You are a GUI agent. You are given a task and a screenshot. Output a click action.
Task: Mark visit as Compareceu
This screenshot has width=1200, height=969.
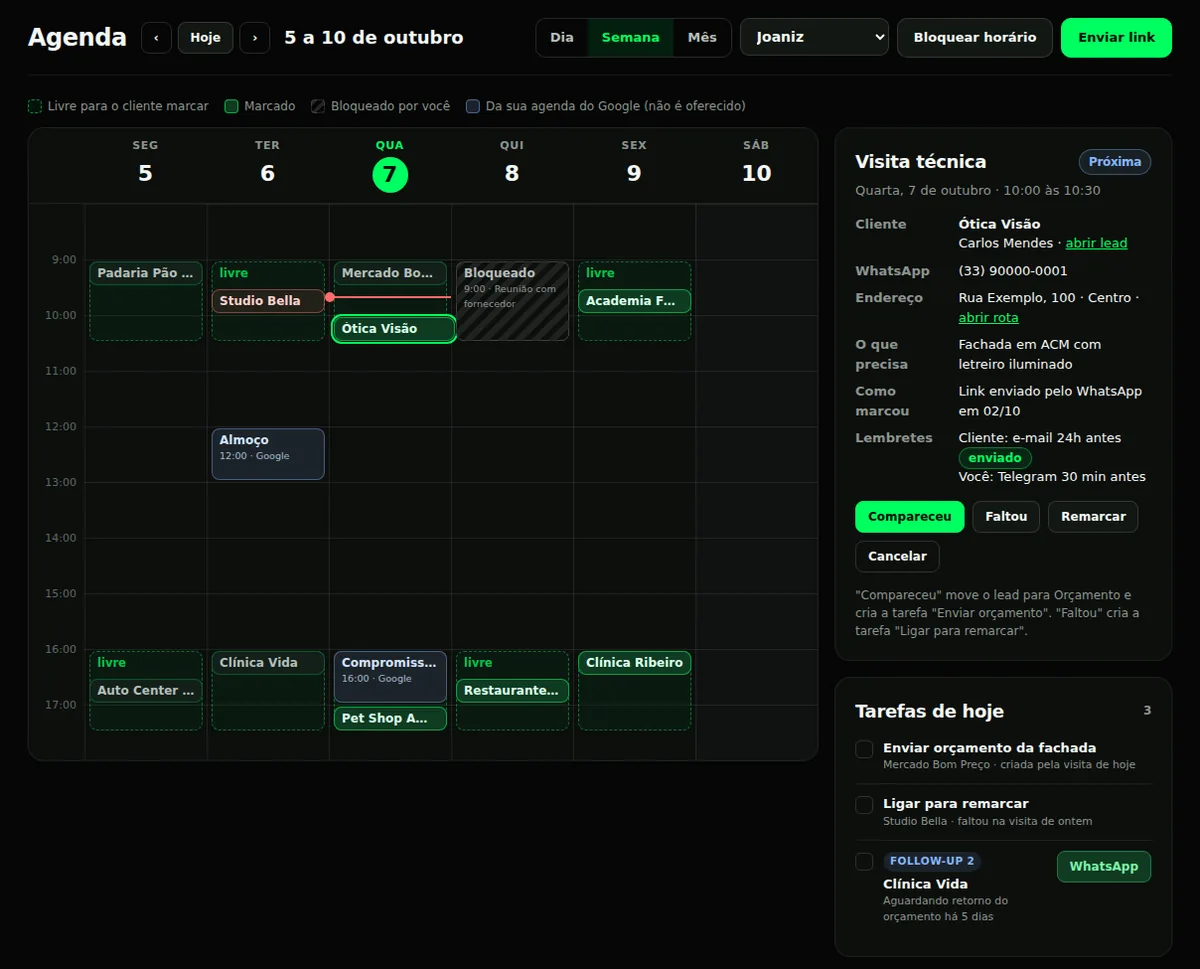[x=910, y=517]
